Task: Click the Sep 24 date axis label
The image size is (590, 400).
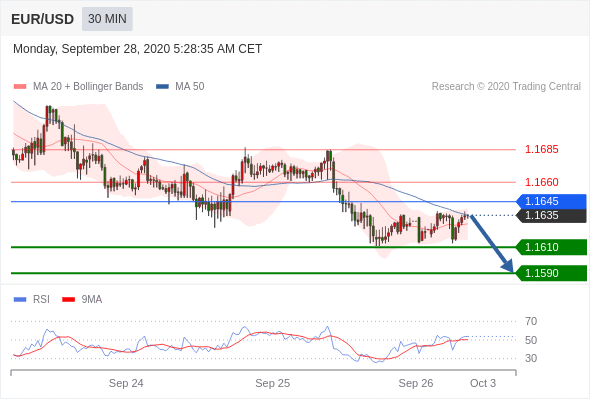Action: coord(126,383)
